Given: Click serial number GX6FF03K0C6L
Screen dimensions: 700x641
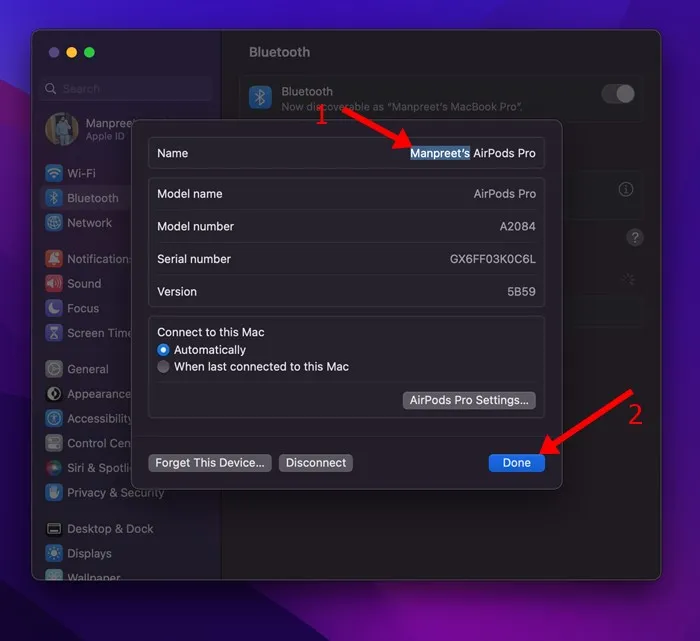Looking at the screenshot, I should pos(492,259).
